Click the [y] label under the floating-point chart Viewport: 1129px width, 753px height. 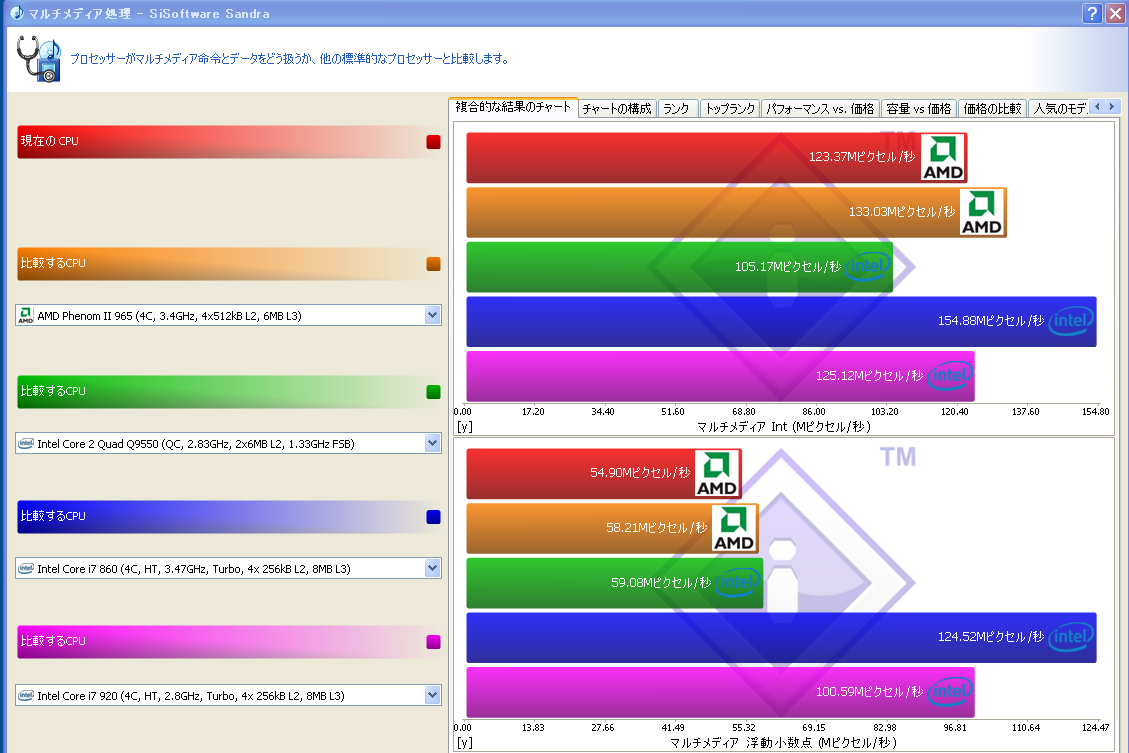tap(465, 743)
